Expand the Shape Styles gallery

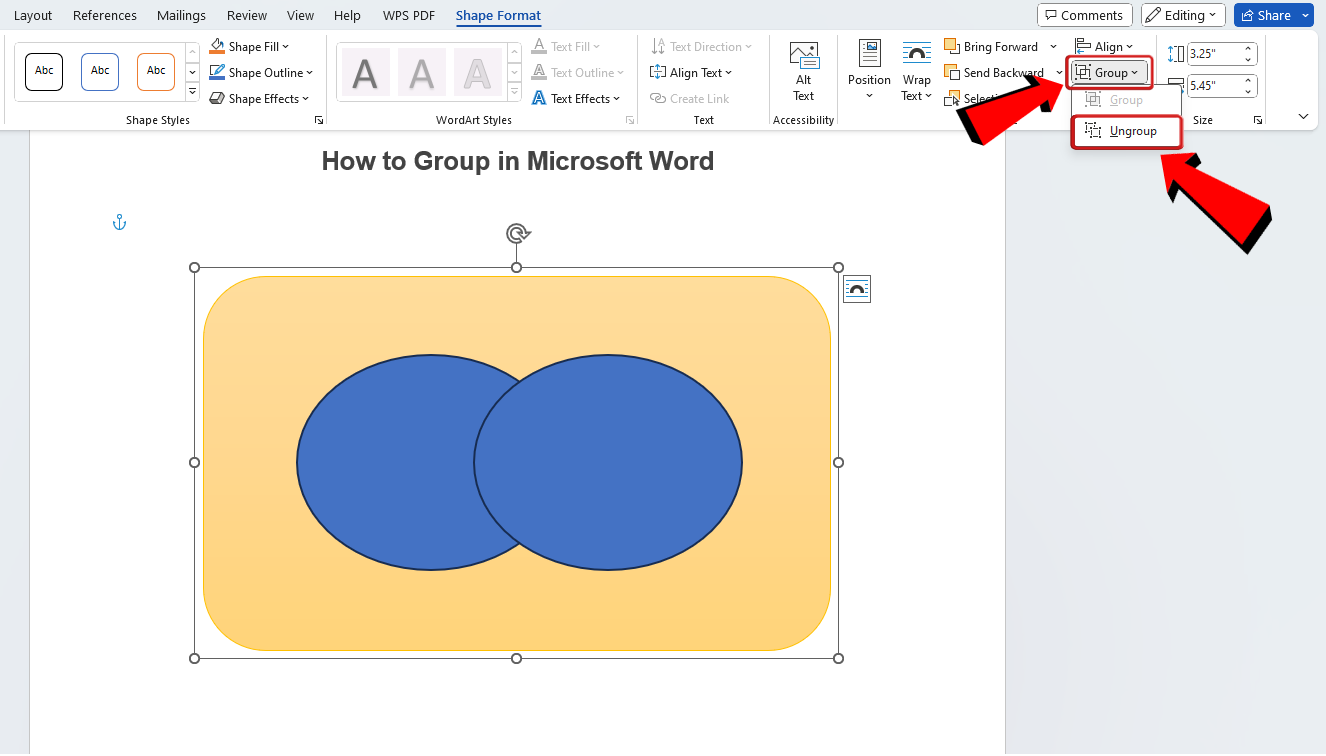click(191, 90)
